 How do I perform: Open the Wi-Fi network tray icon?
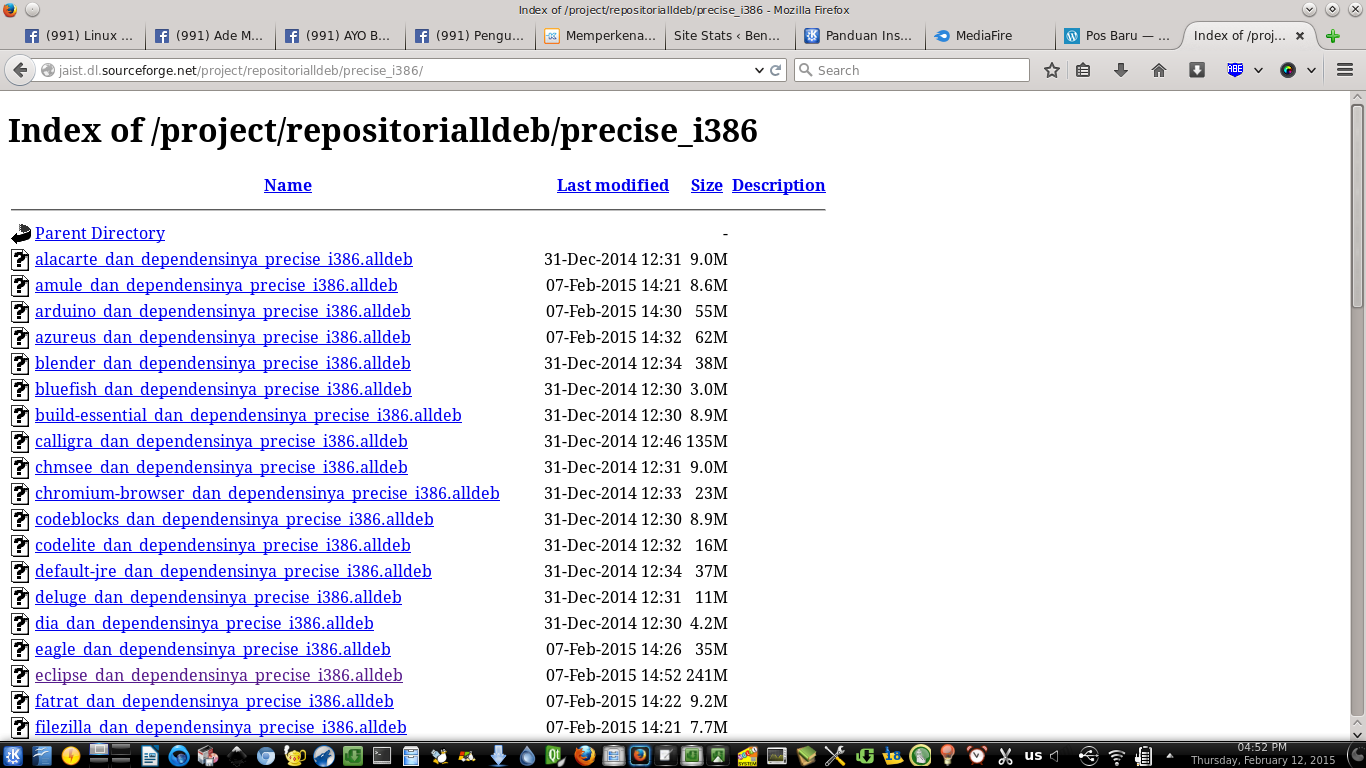click(1116, 756)
